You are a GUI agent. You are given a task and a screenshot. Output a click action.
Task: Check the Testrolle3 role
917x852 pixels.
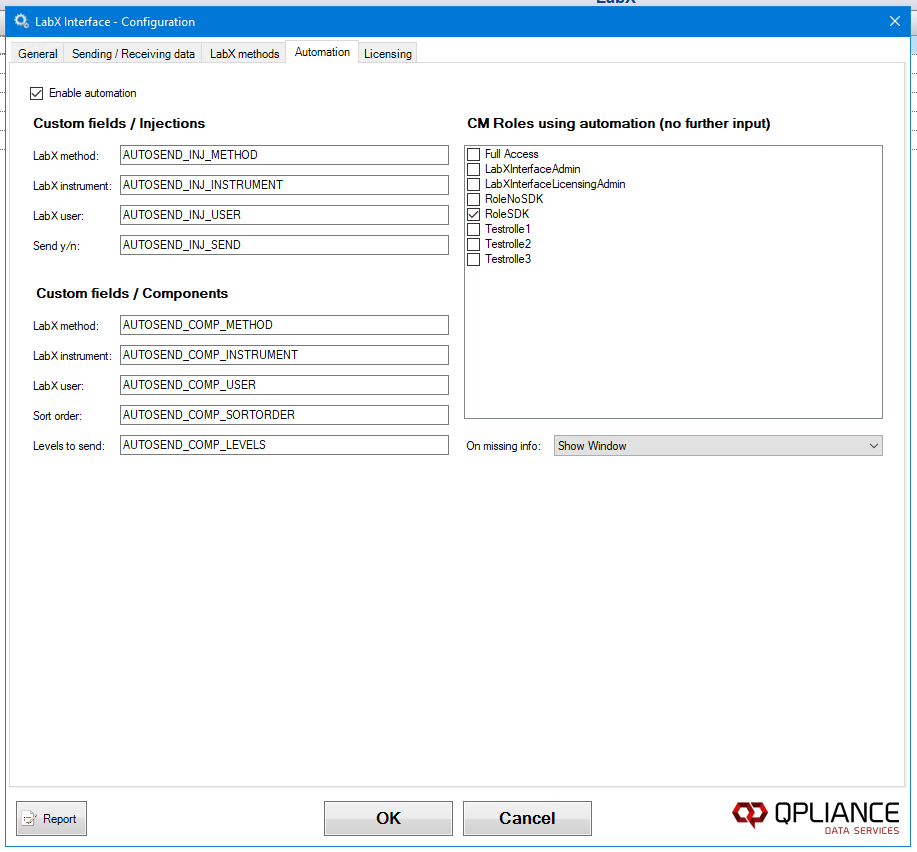(x=474, y=260)
